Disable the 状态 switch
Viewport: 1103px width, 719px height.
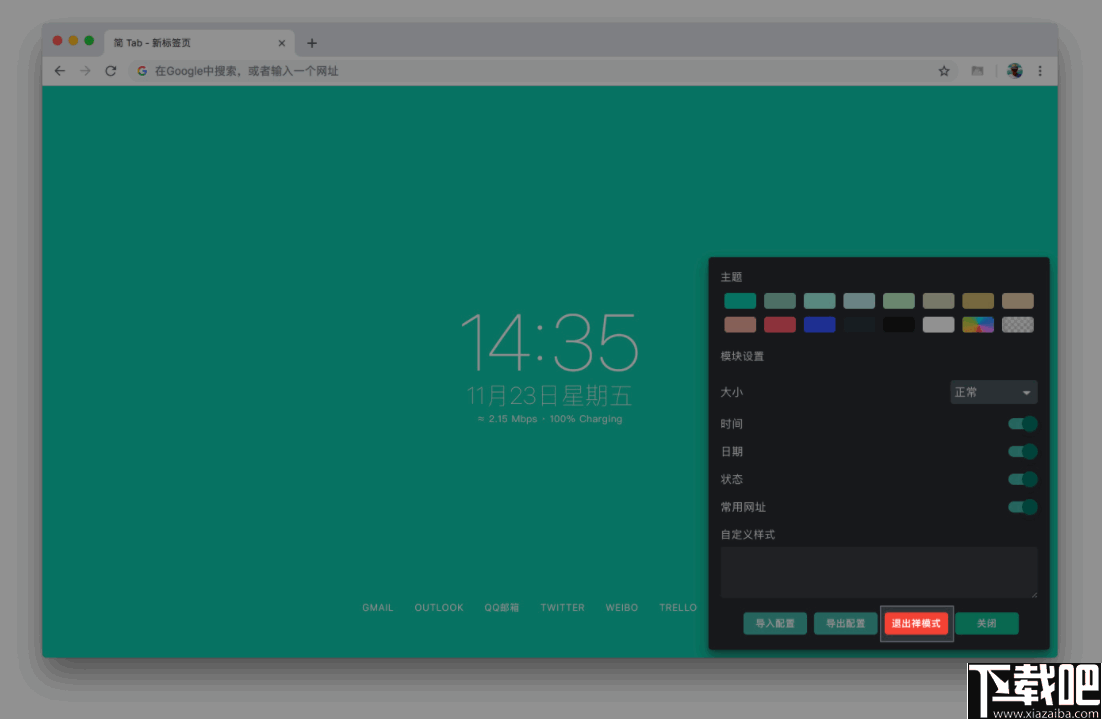tap(1023, 479)
